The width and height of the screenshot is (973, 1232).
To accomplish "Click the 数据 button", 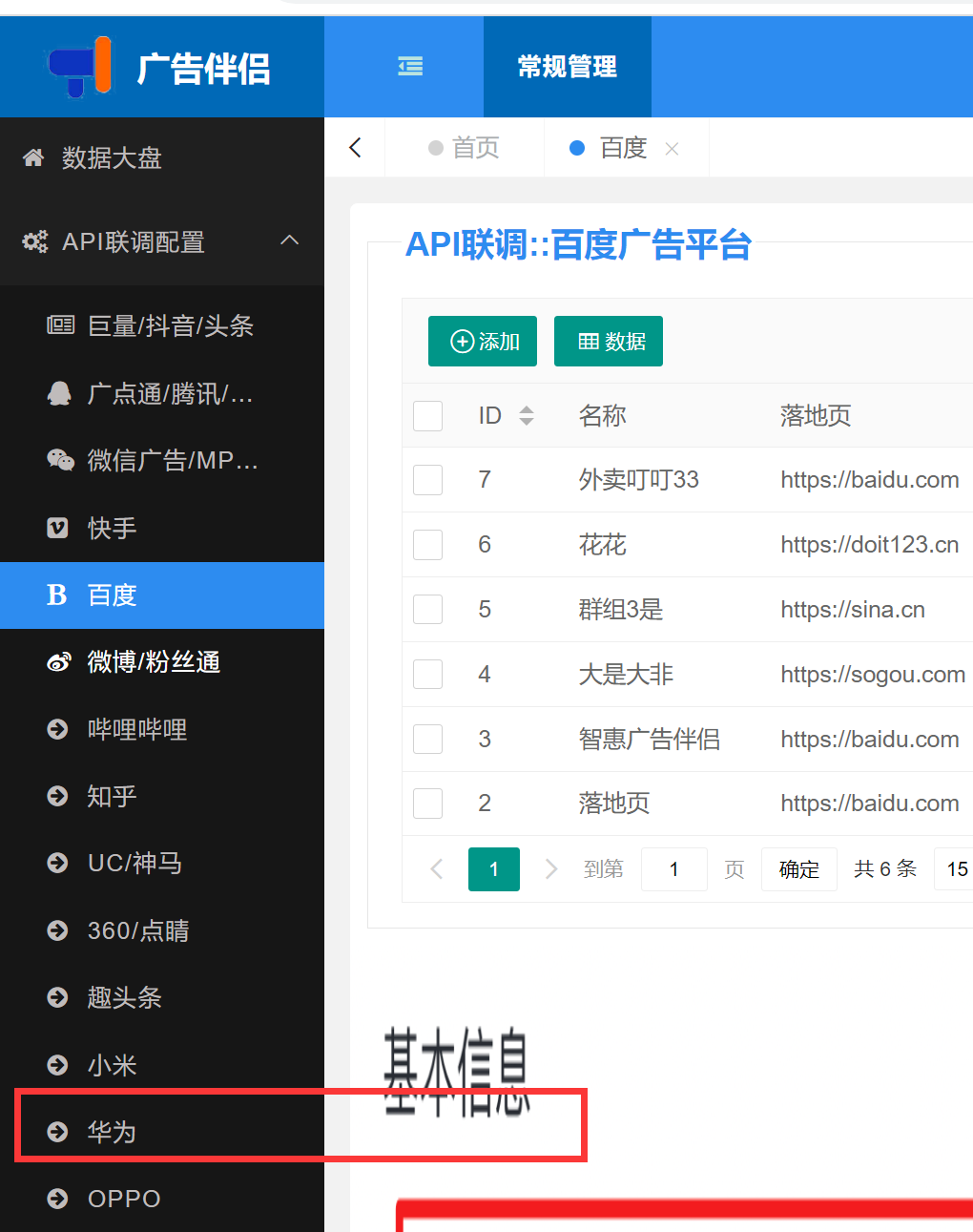I will click(609, 341).
